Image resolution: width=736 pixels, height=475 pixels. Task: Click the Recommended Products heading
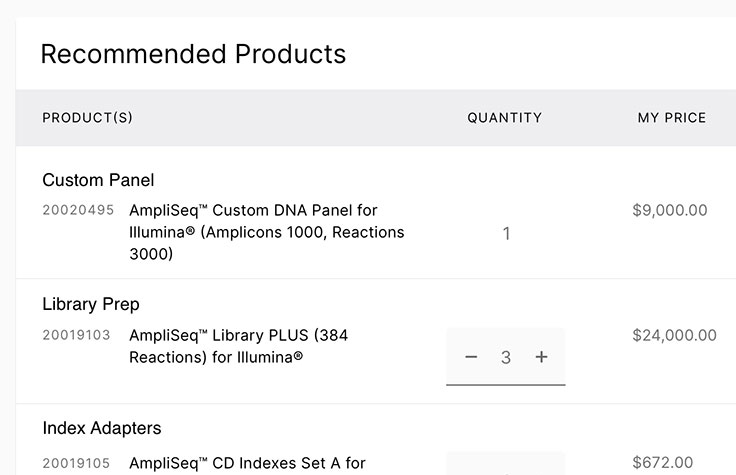coord(193,54)
